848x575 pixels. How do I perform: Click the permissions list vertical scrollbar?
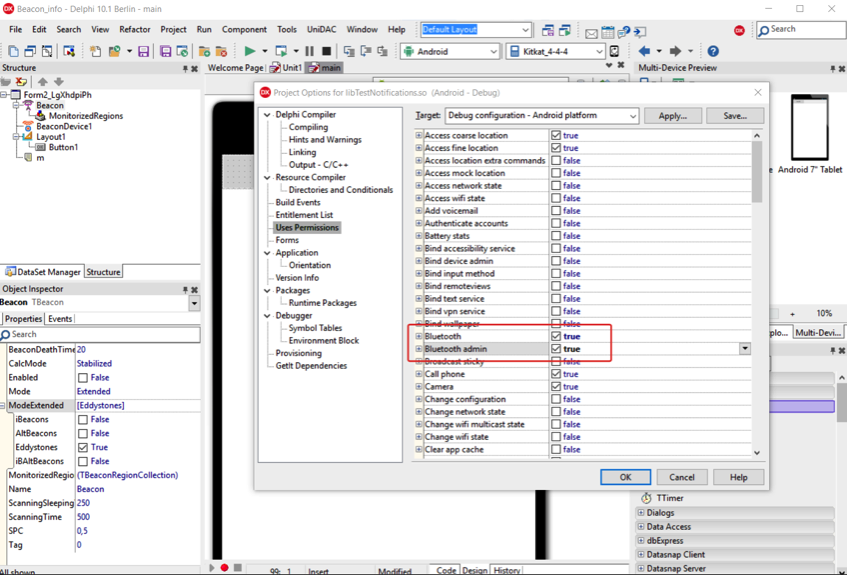click(757, 171)
